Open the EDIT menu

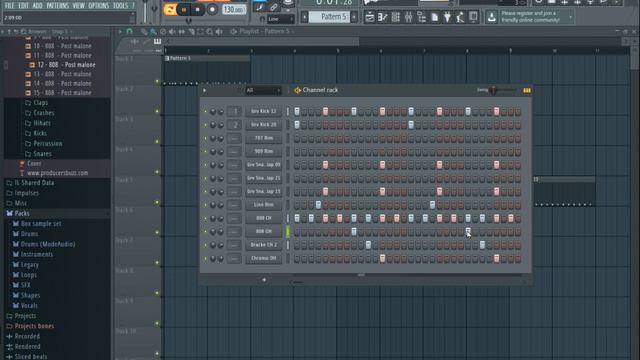click(24, 5)
